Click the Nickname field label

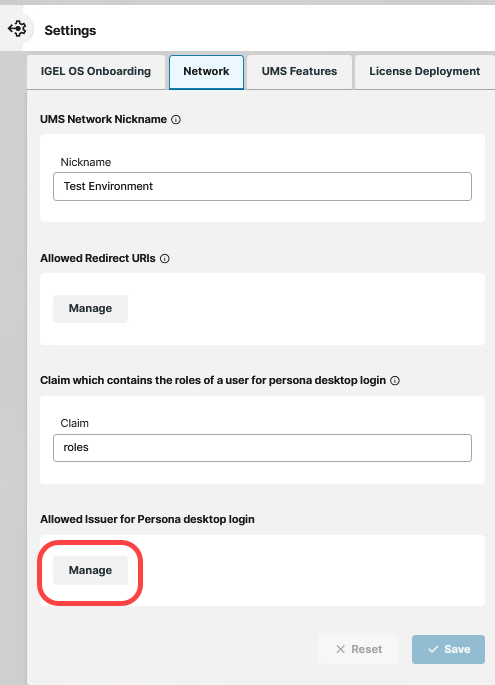click(x=86, y=163)
